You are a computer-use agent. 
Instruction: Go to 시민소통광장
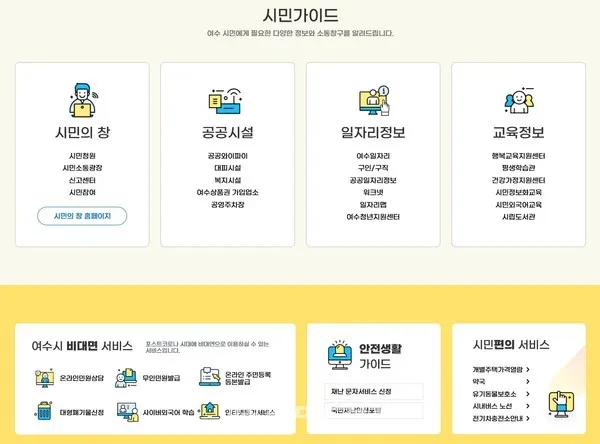coord(82,168)
